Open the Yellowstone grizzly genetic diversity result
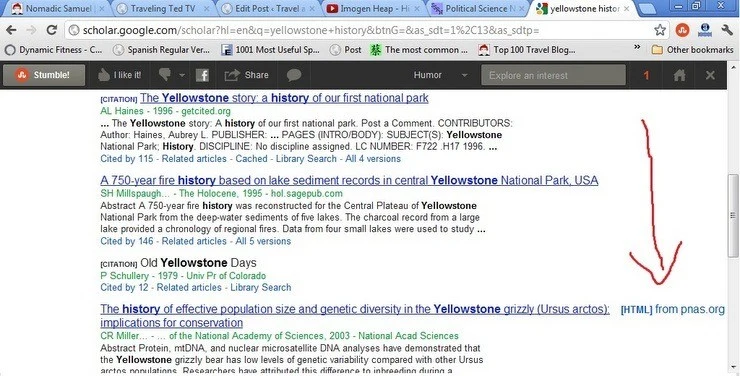 [x=355, y=316]
